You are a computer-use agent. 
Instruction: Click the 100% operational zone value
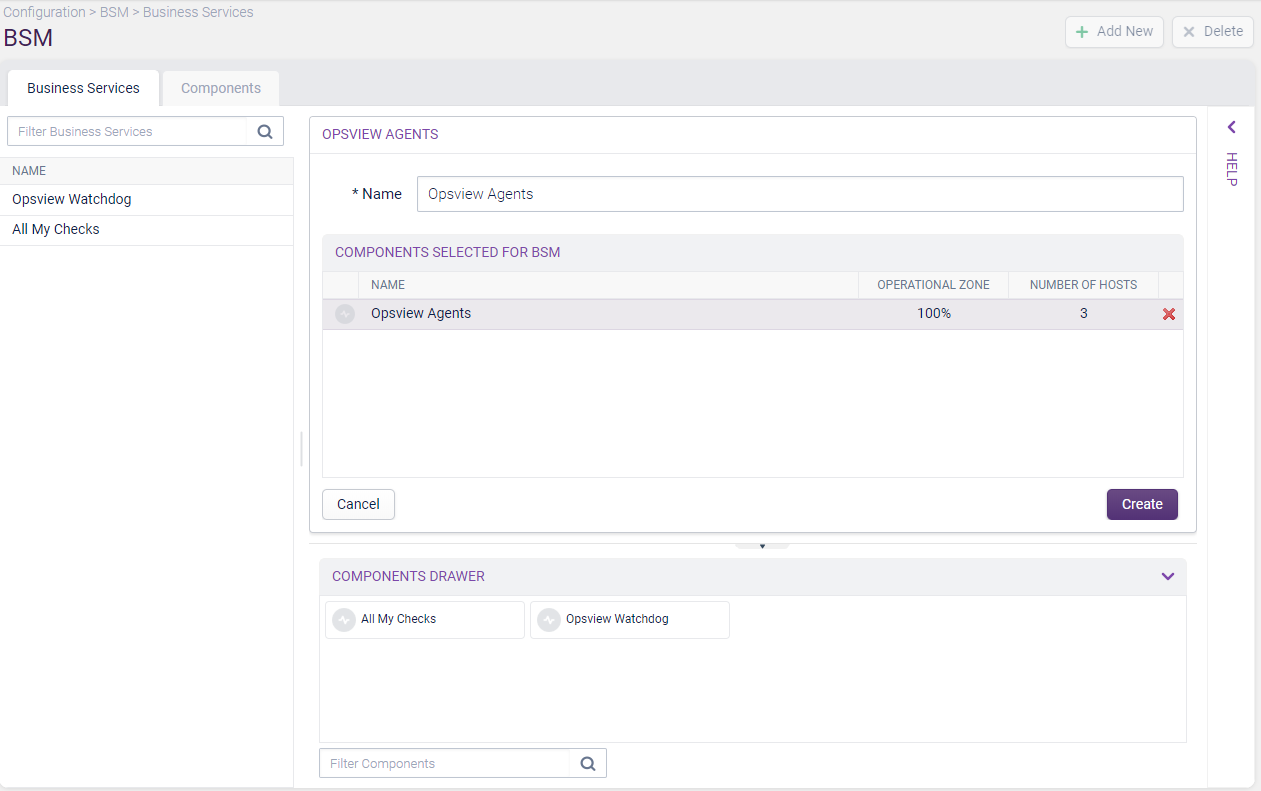934,314
